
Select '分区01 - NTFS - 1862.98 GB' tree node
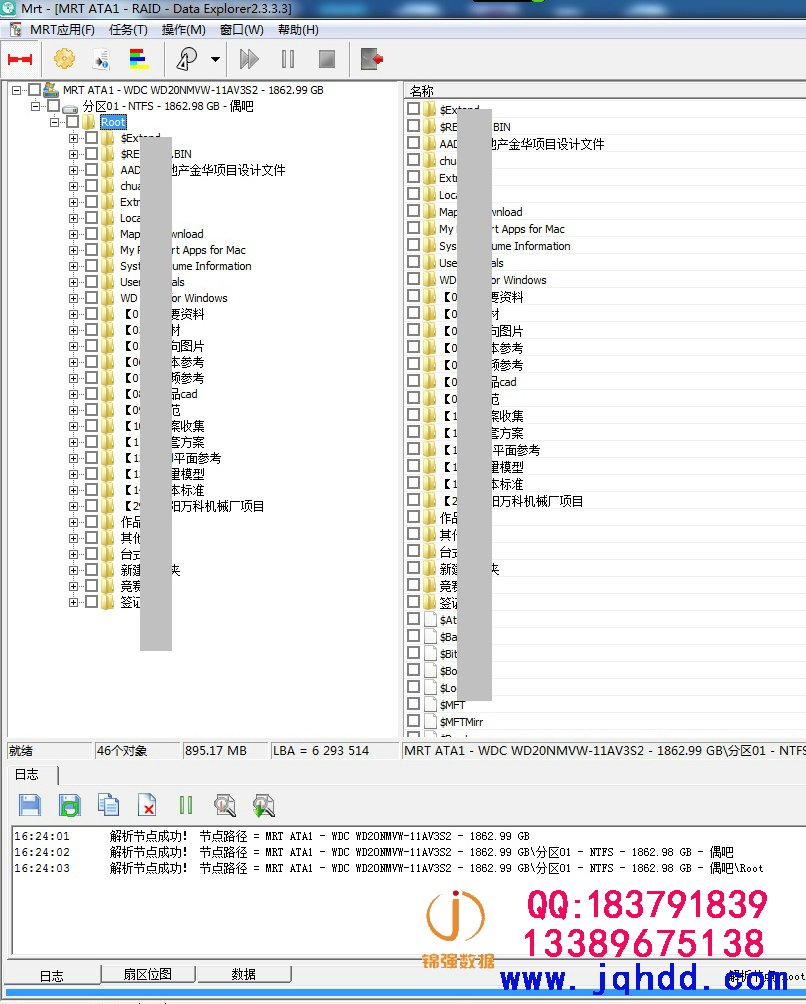point(168,106)
